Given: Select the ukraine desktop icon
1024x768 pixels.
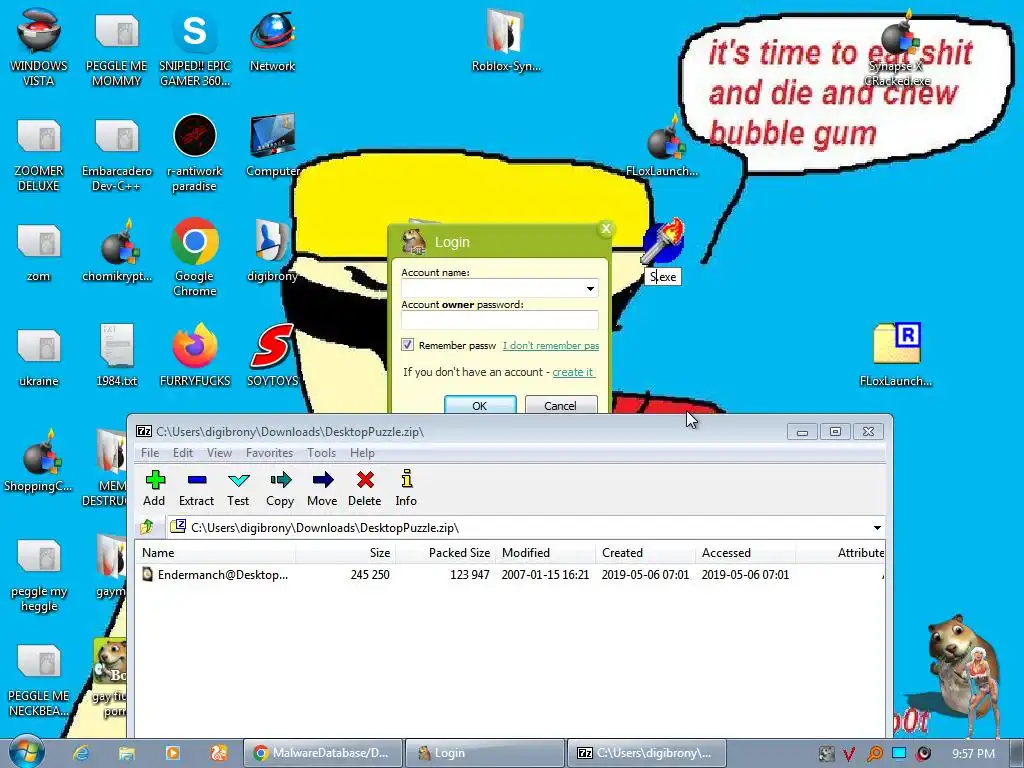Looking at the screenshot, I should coord(39,355).
